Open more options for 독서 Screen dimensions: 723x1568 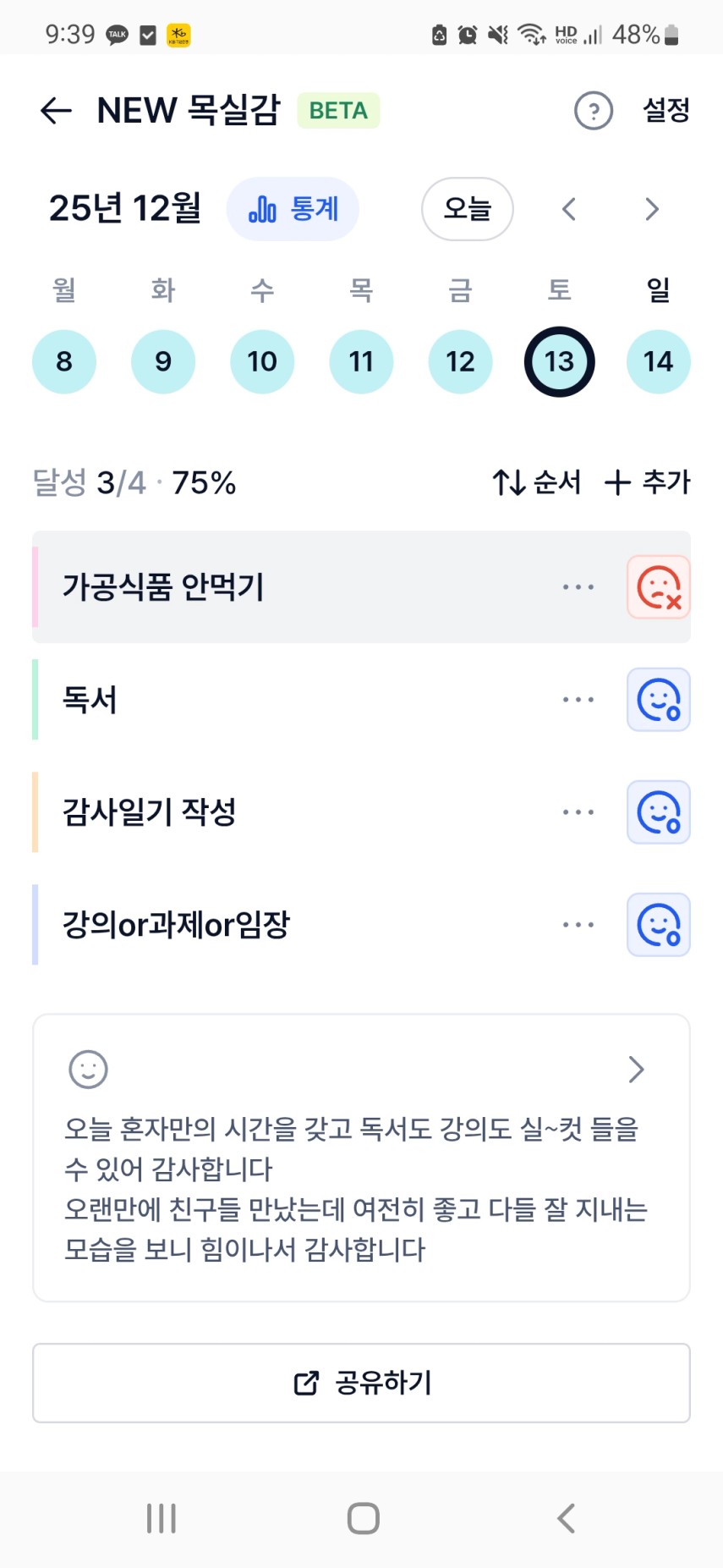(x=578, y=700)
